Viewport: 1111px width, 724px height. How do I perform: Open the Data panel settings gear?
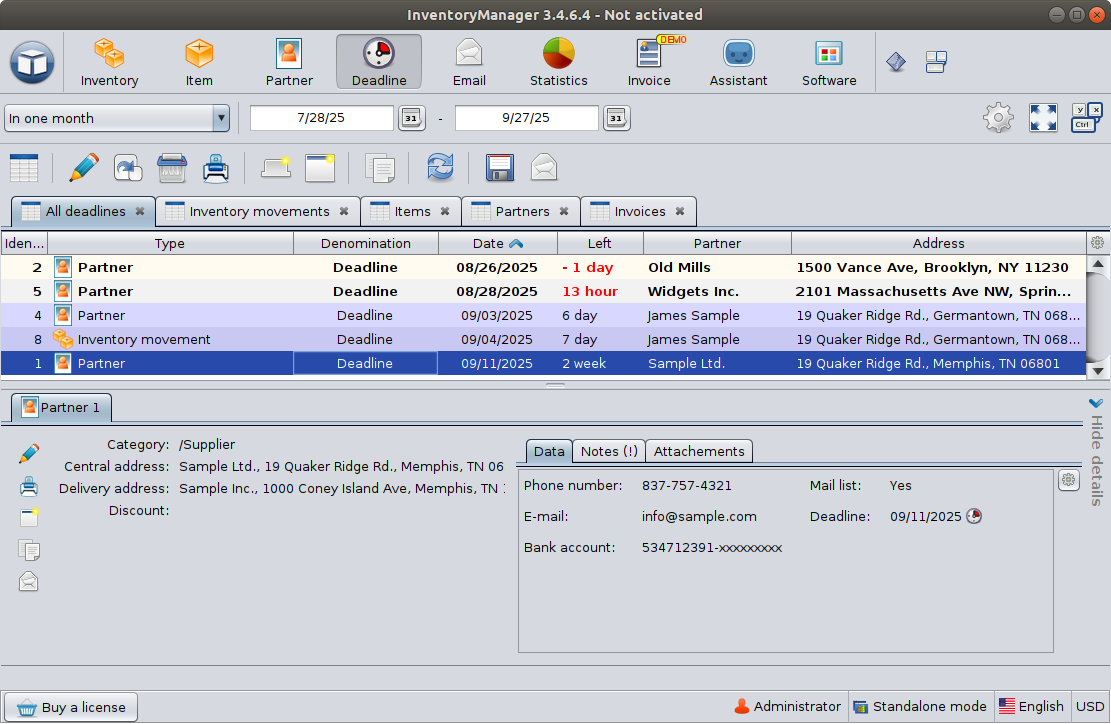(x=1068, y=480)
